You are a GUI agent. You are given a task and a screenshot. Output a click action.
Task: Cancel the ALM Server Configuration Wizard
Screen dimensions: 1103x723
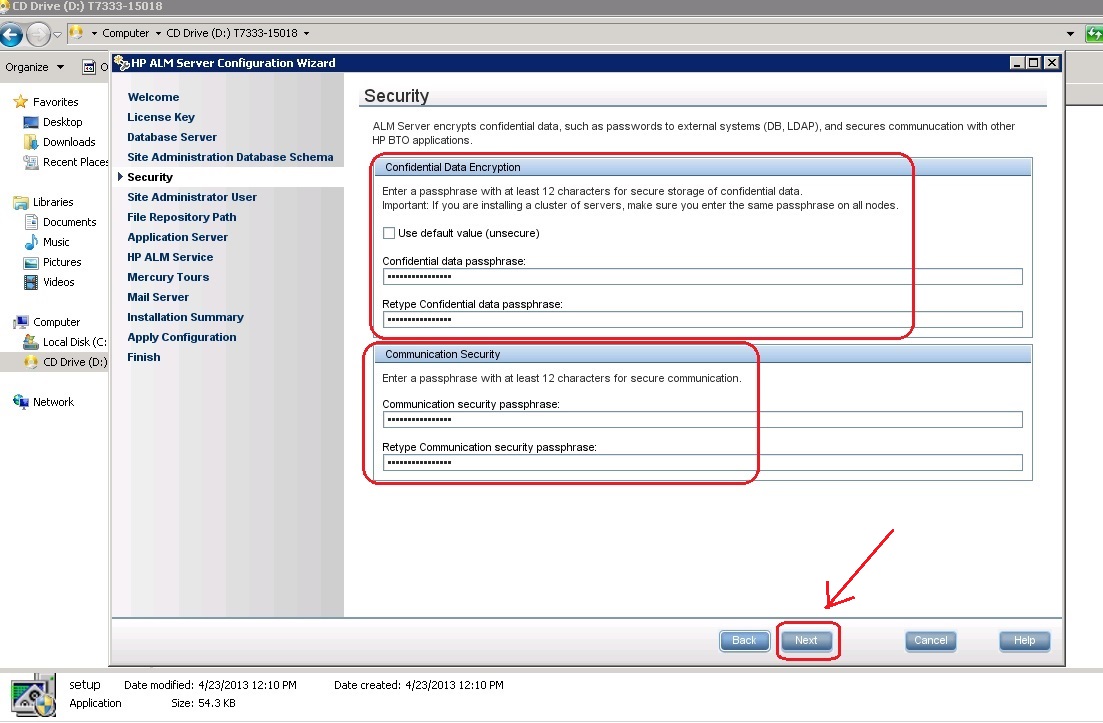pos(931,640)
